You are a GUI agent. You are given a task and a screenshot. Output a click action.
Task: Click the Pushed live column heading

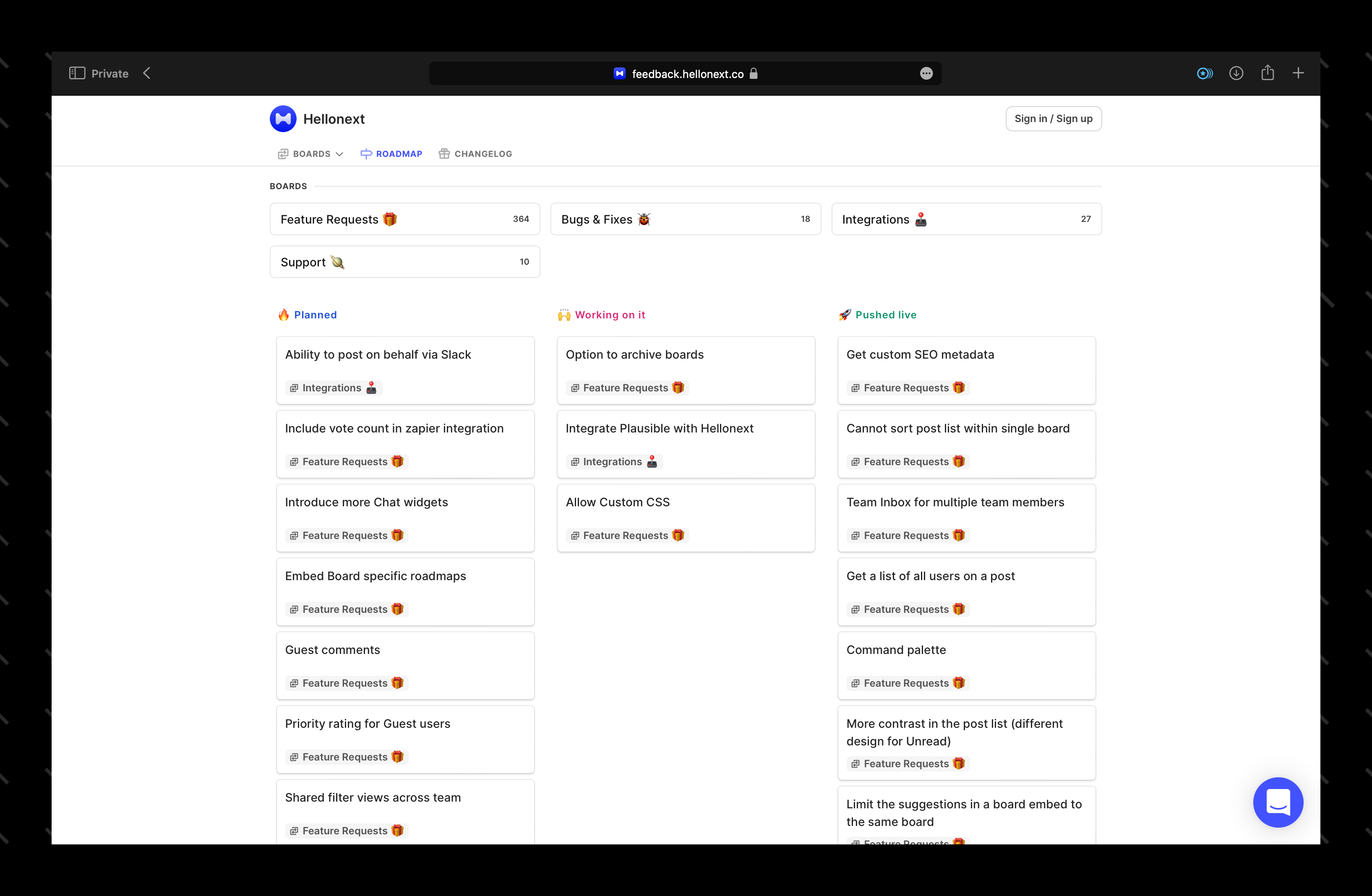885,315
